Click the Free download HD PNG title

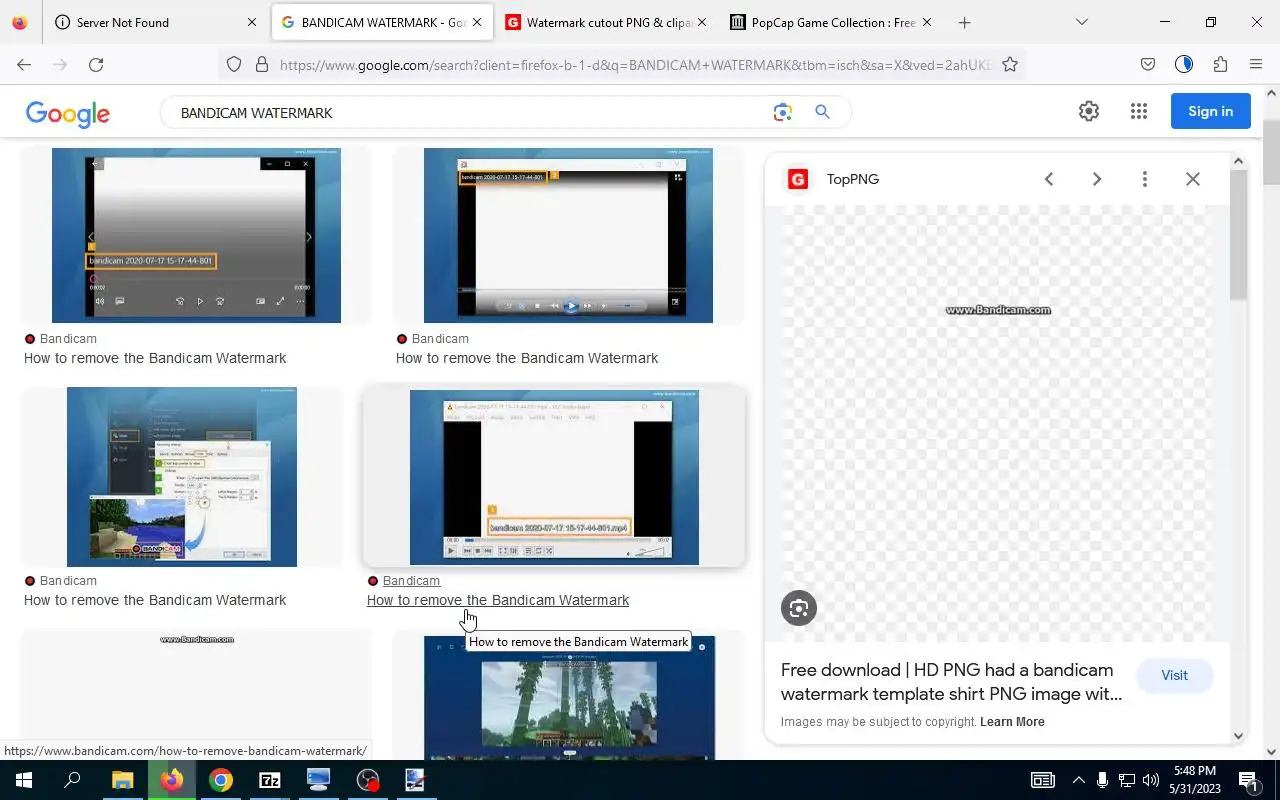pos(951,682)
